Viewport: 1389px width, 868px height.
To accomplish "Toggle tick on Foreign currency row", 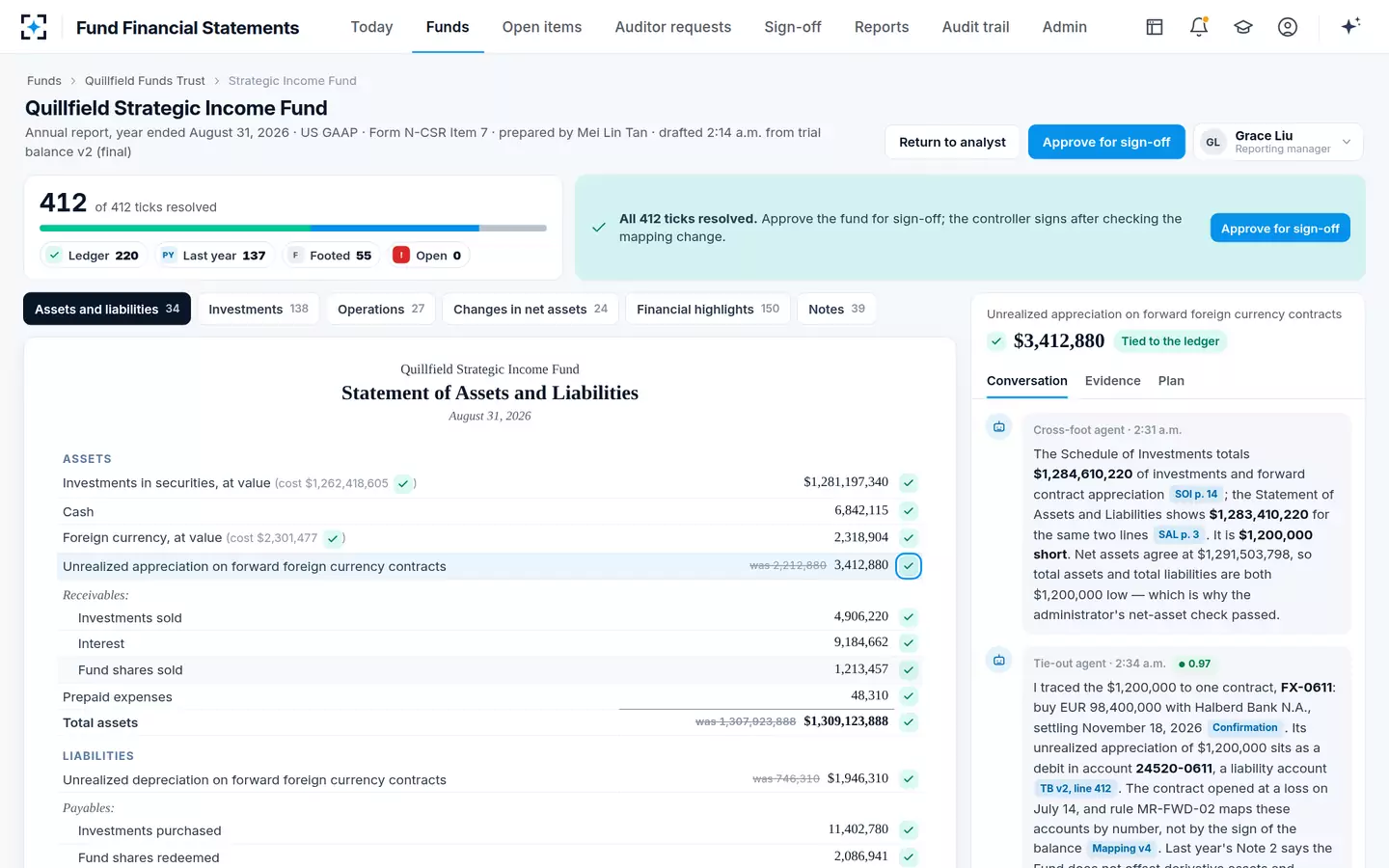I will click(x=909, y=538).
